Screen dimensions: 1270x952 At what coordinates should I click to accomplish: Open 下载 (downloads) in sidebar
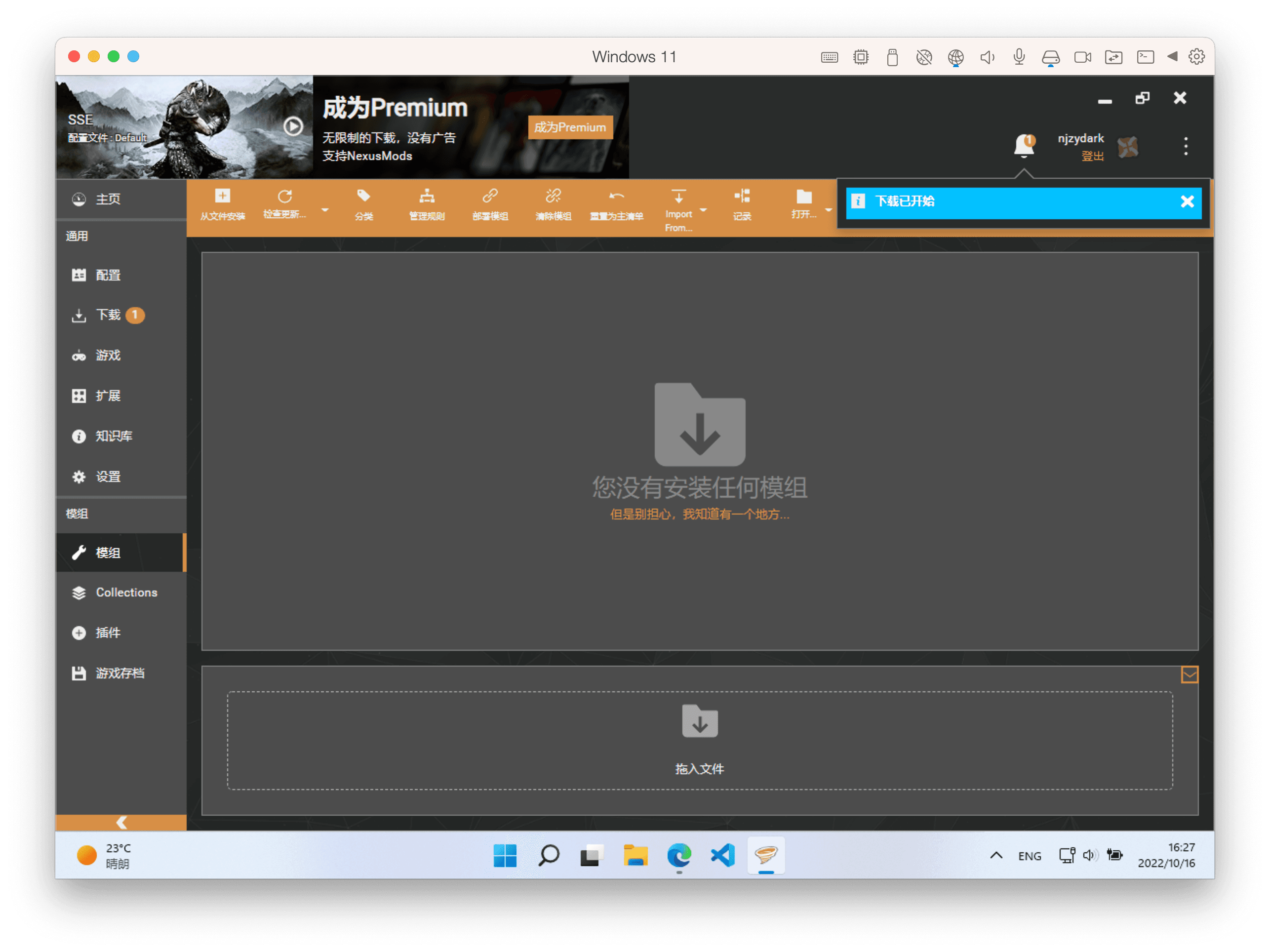(121, 315)
